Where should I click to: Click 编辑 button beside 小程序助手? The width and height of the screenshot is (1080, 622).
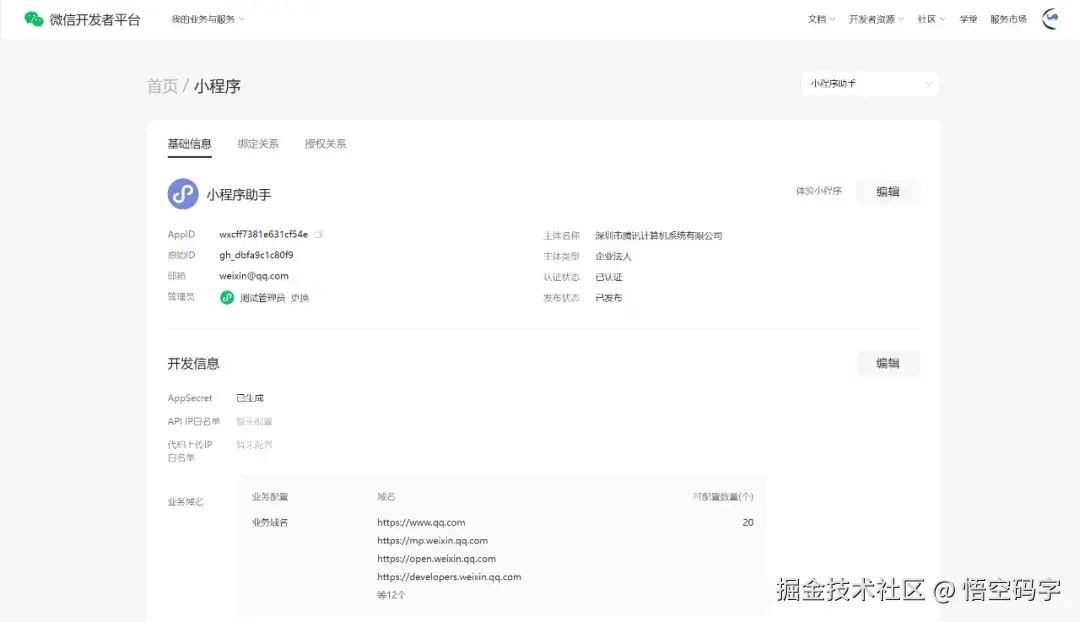[x=888, y=191]
